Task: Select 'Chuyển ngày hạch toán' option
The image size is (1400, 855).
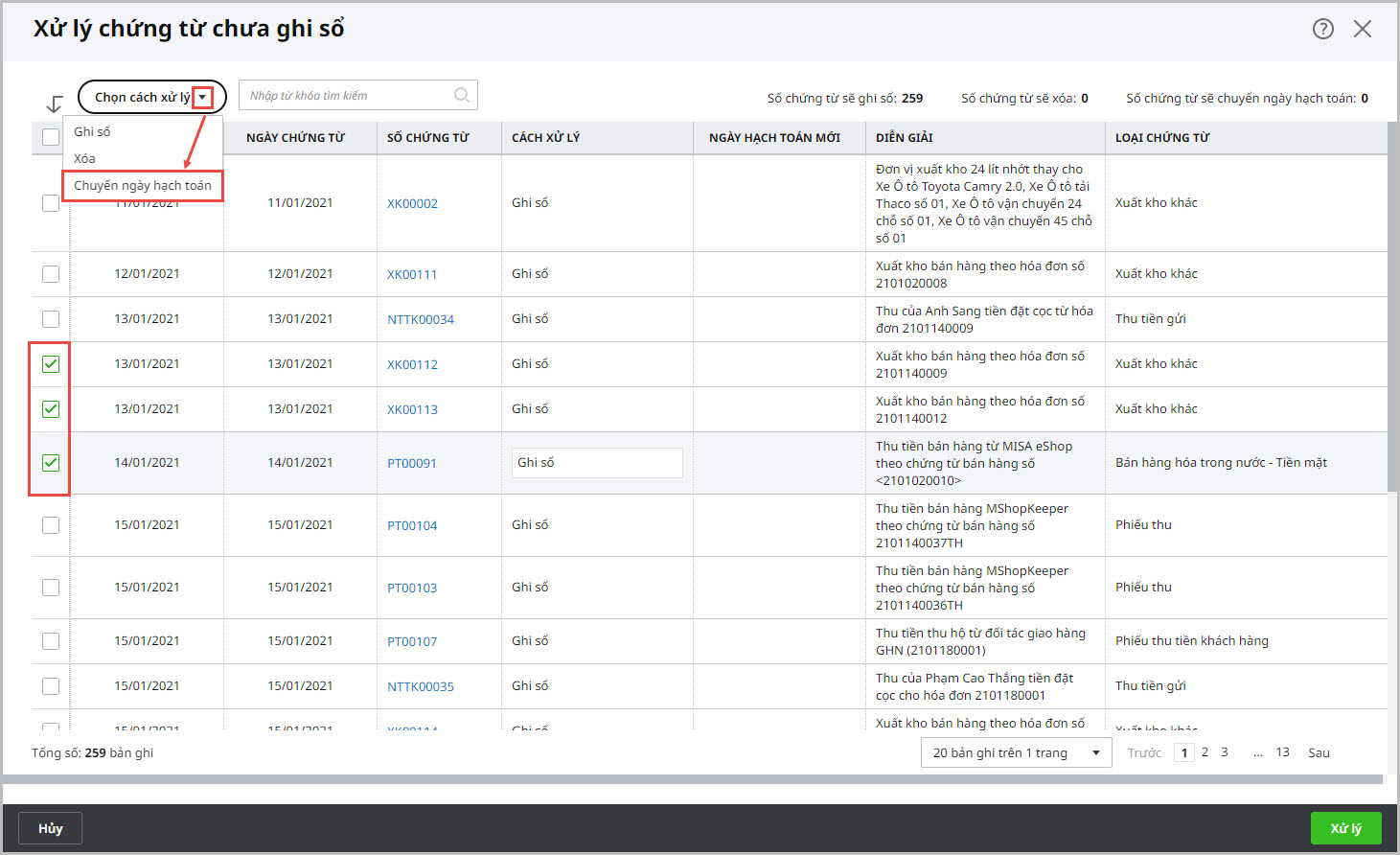Action: (x=143, y=186)
